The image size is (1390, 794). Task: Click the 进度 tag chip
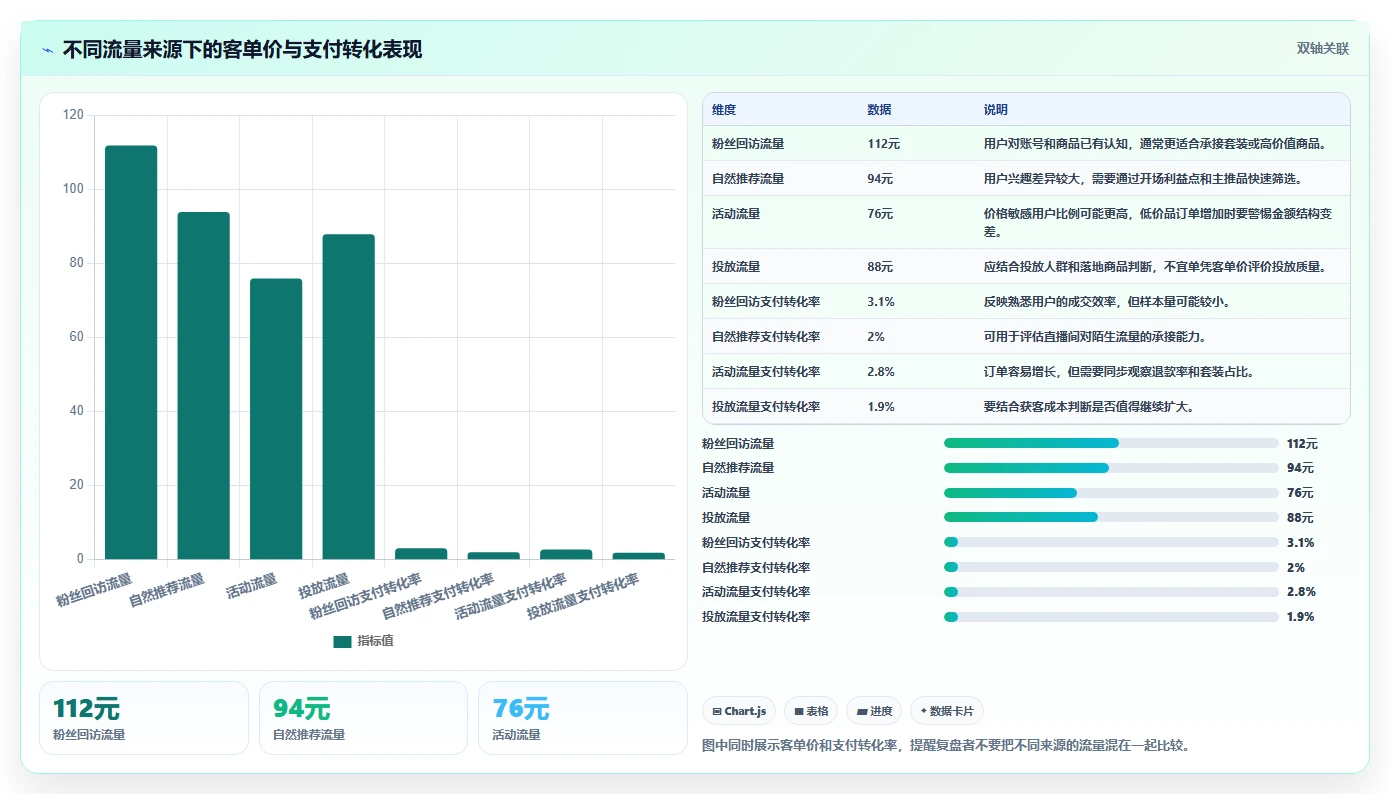pyautogui.click(x=874, y=711)
